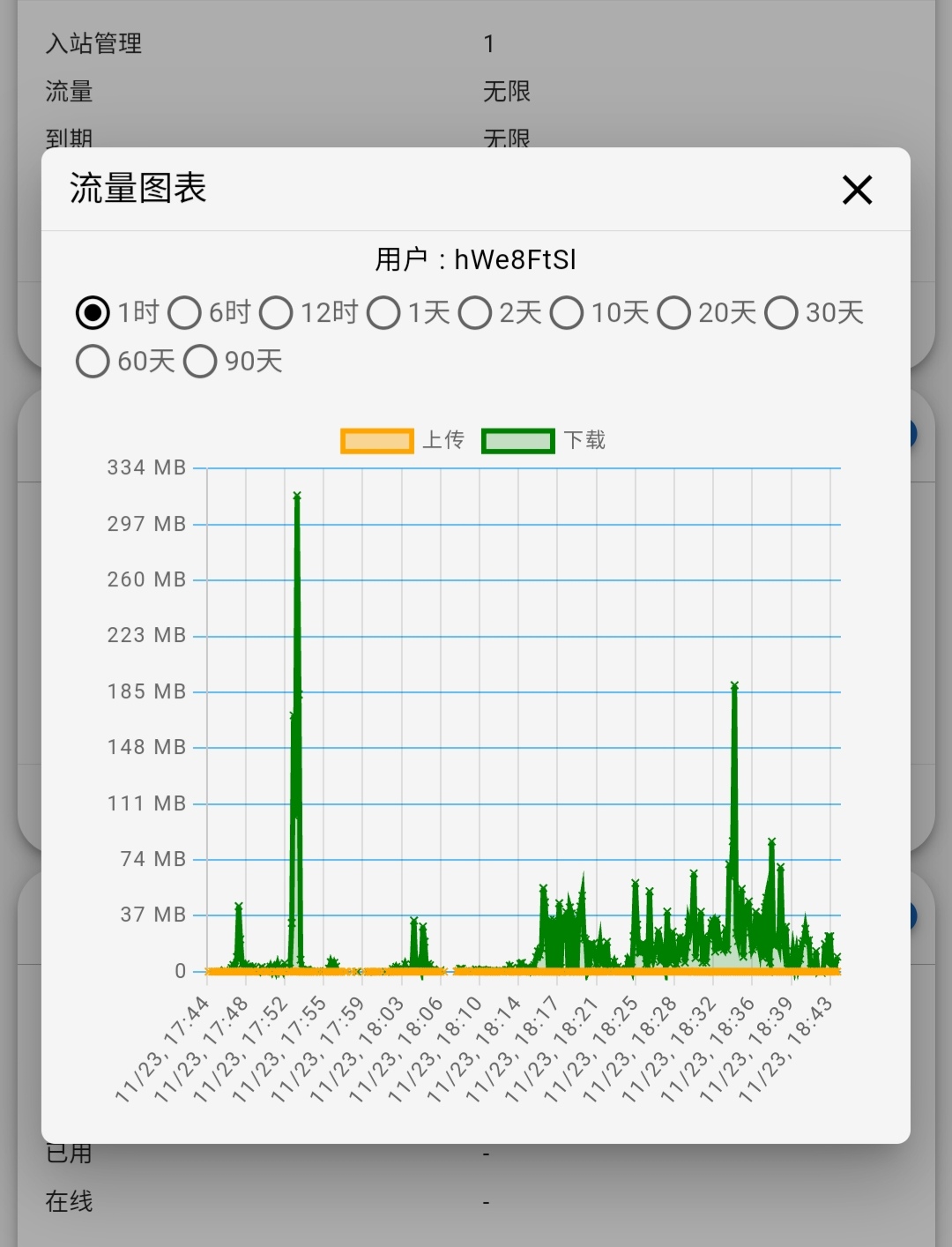952x1247 pixels.
Task: Click the 流量 row label in background
Action: 69,91
